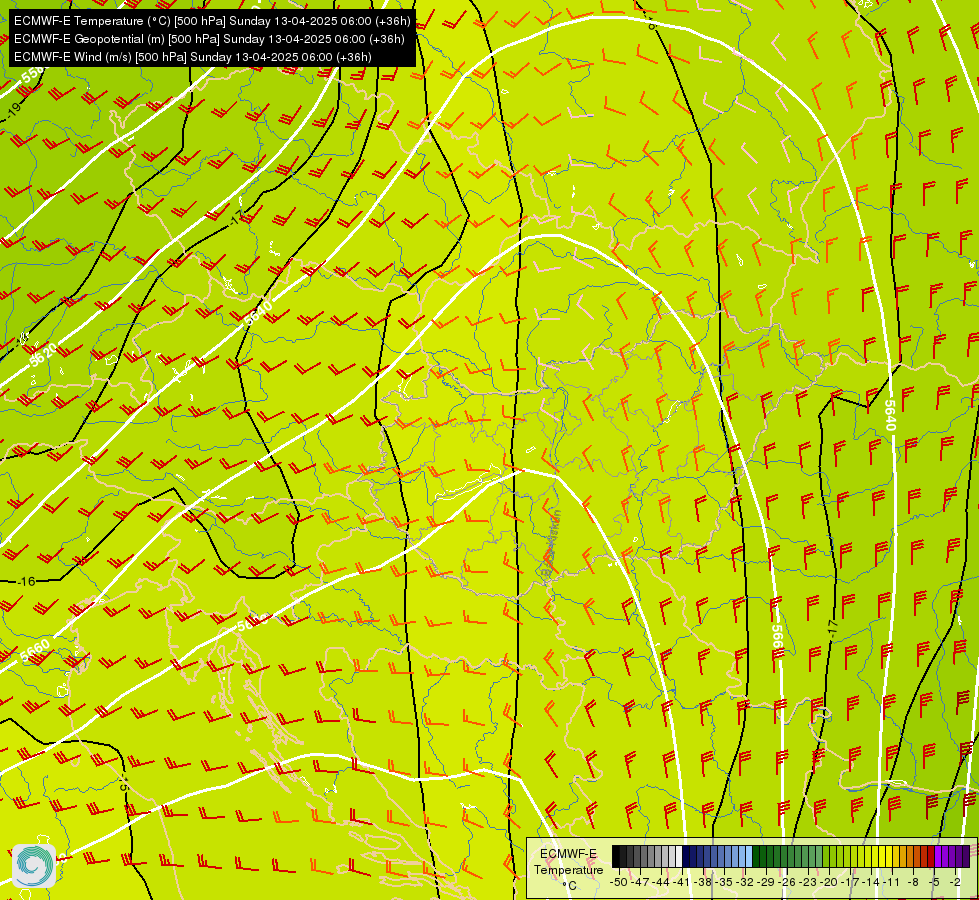Select the ECMWF-E Wind 500 hPa title line

point(193,57)
